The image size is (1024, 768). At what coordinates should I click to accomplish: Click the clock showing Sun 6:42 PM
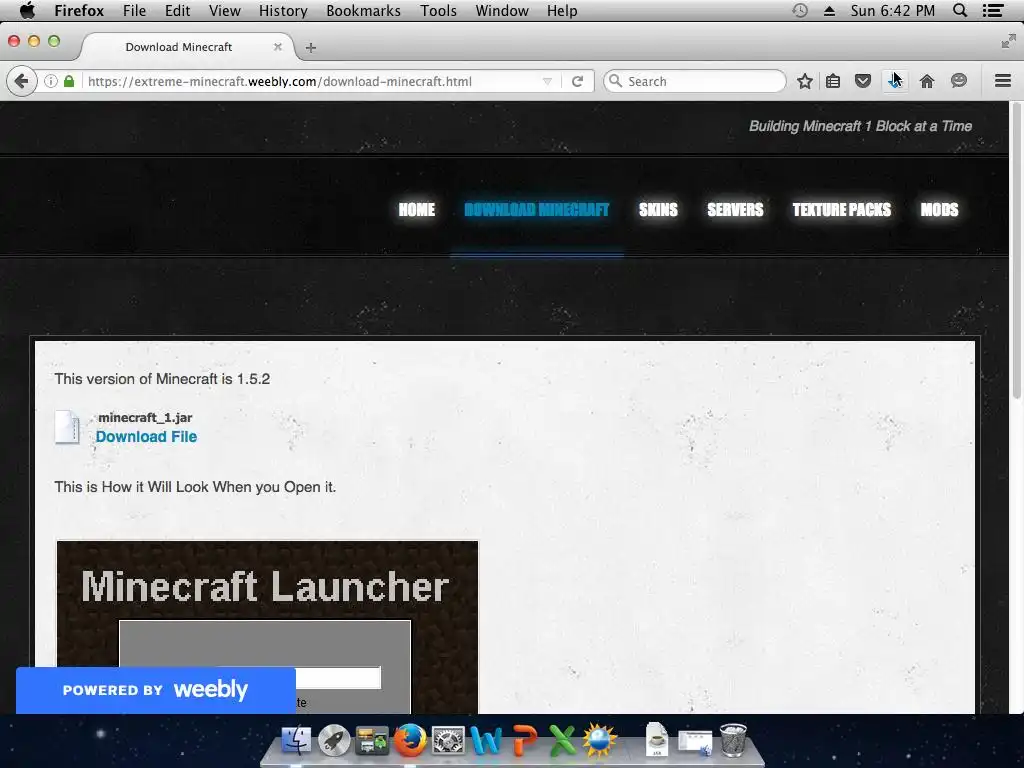click(x=892, y=11)
